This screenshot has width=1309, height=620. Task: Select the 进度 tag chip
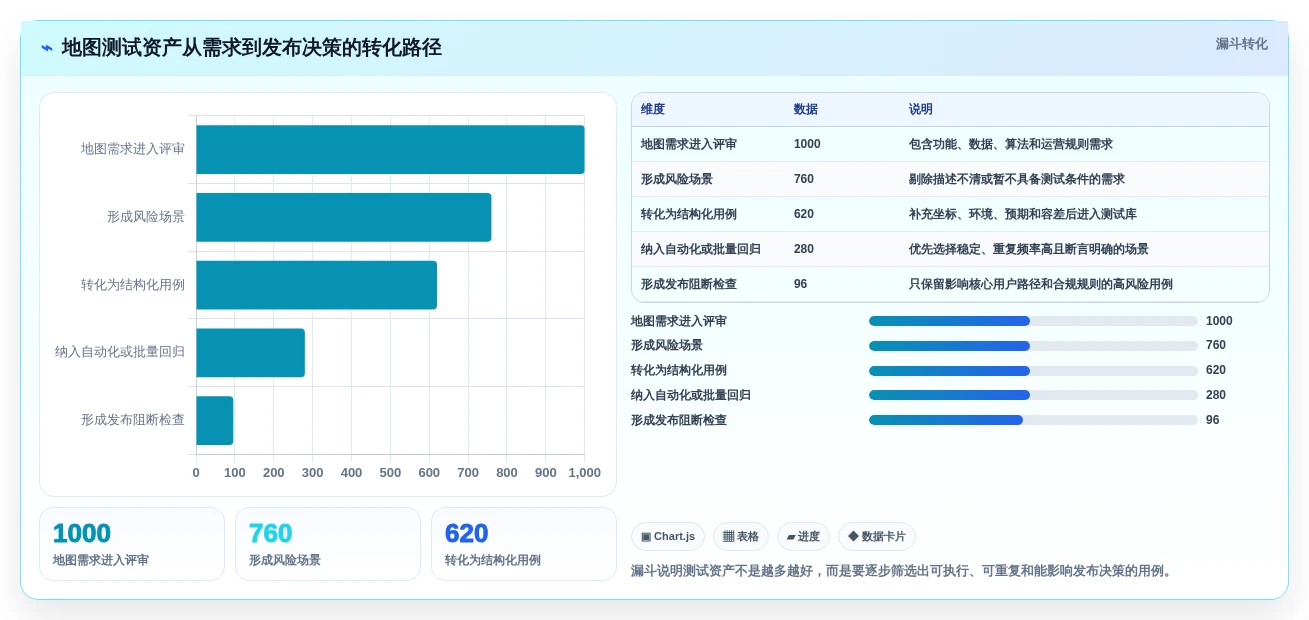point(803,536)
